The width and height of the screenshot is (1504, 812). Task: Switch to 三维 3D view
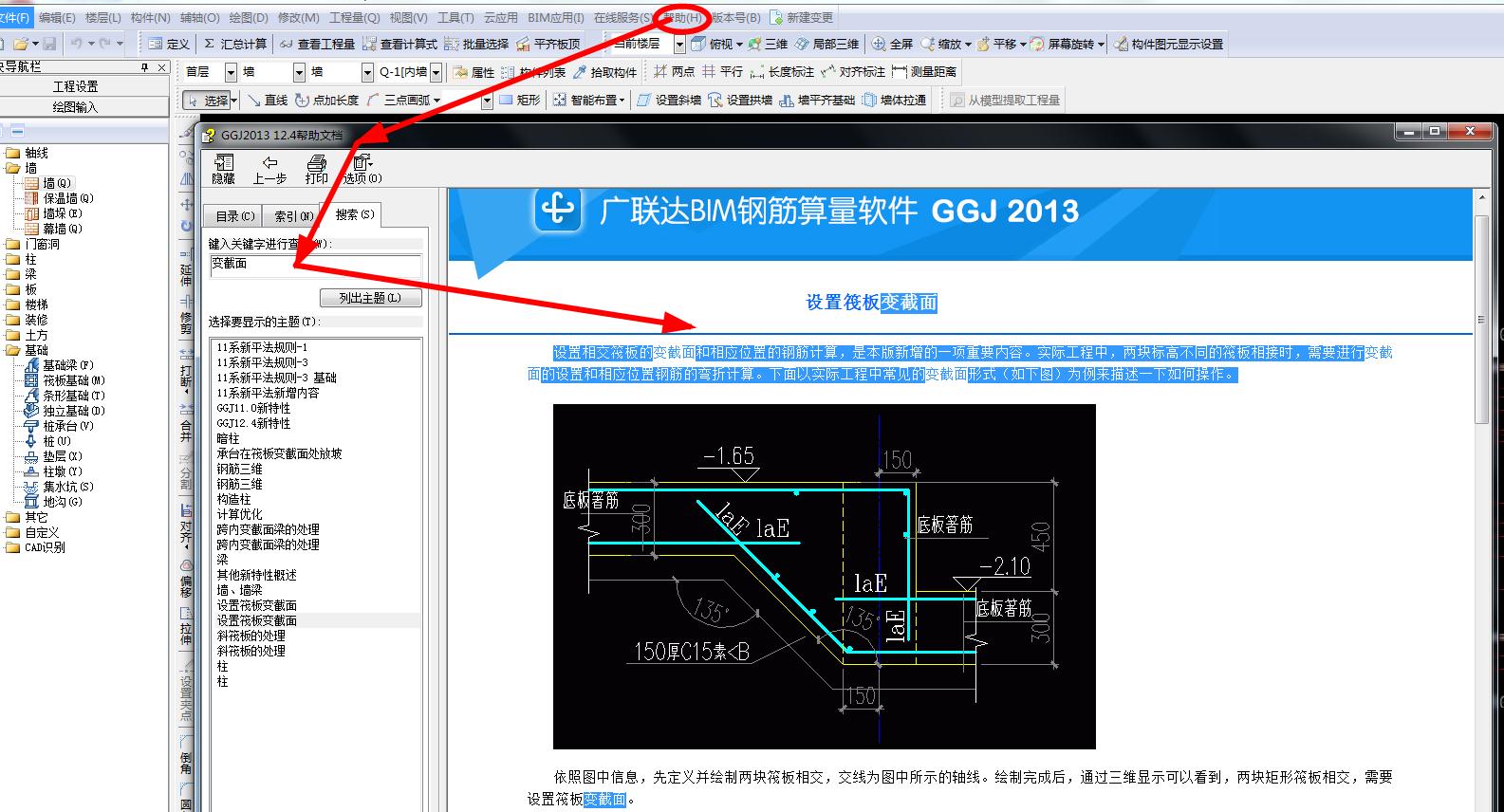click(768, 44)
